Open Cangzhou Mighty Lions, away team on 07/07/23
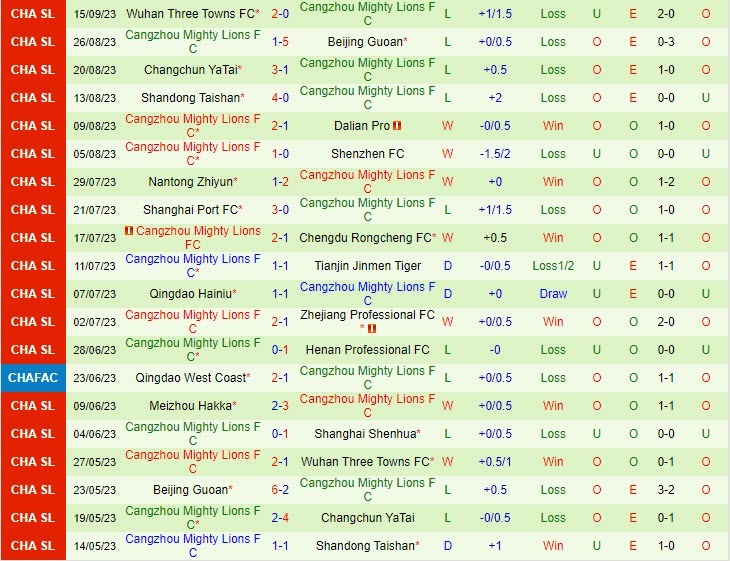The image size is (730, 561). tap(367, 294)
